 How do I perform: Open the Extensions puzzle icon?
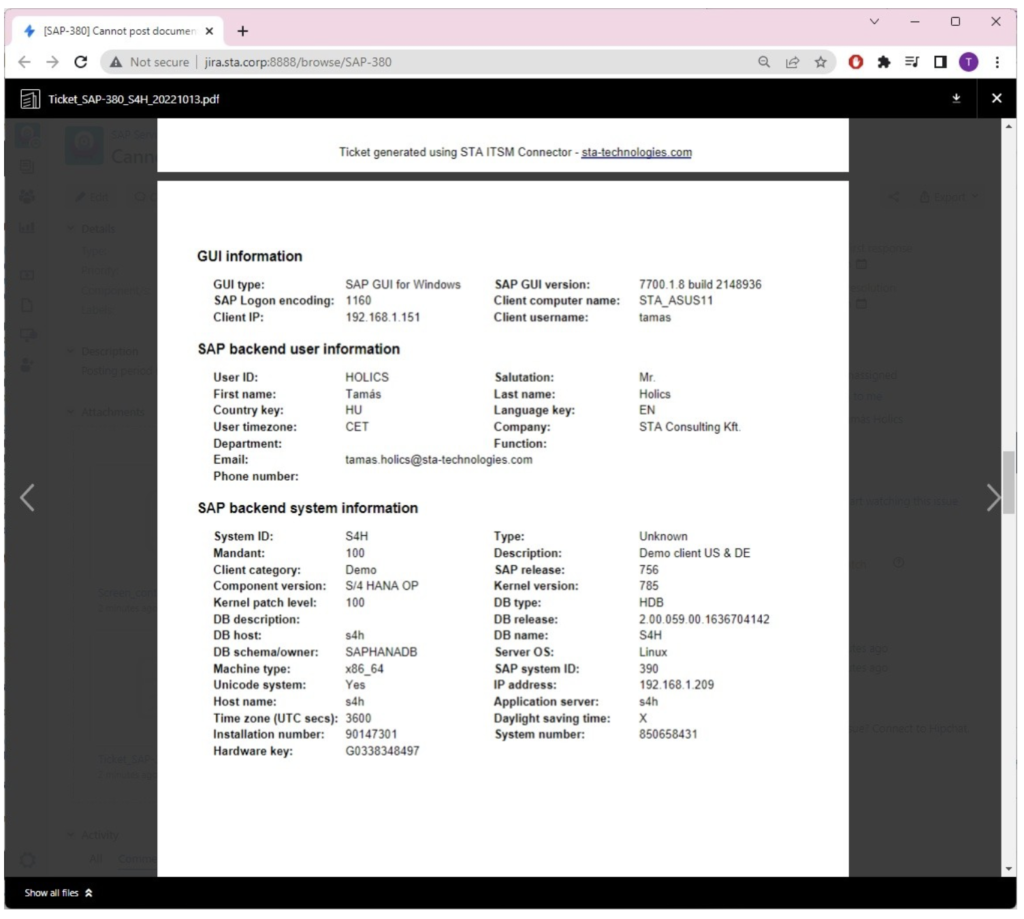click(884, 62)
